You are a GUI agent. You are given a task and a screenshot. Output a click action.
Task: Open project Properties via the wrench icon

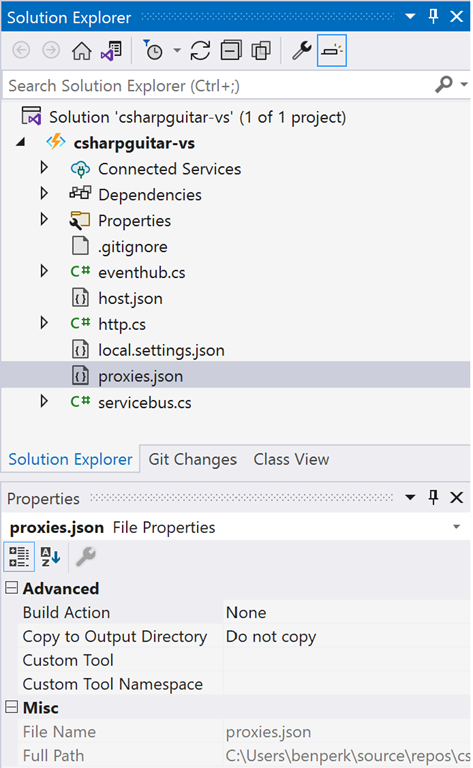[x=302, y=50]
